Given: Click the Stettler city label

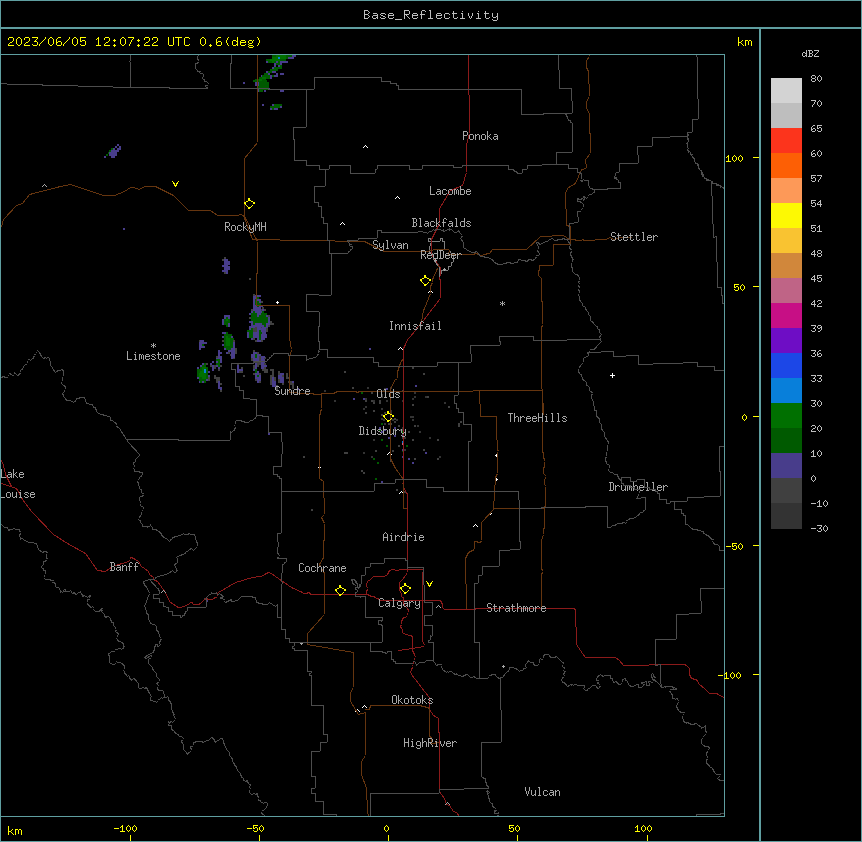Looking at the screenshot, I should 633,237.
